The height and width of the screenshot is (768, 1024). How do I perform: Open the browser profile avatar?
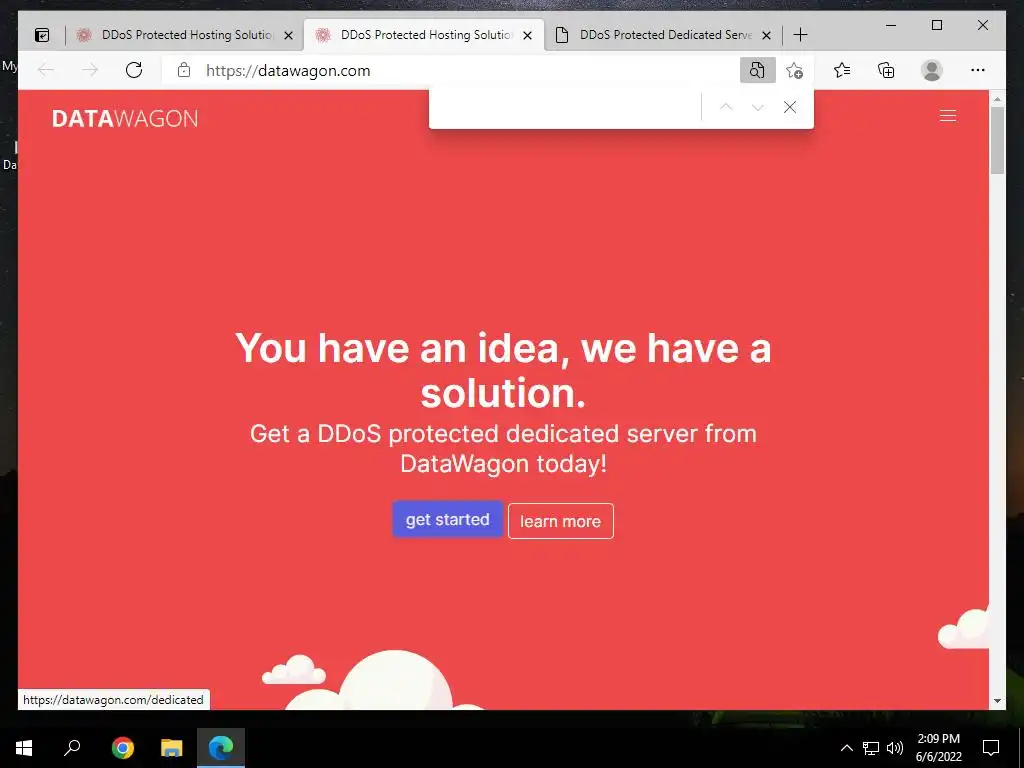932,70
